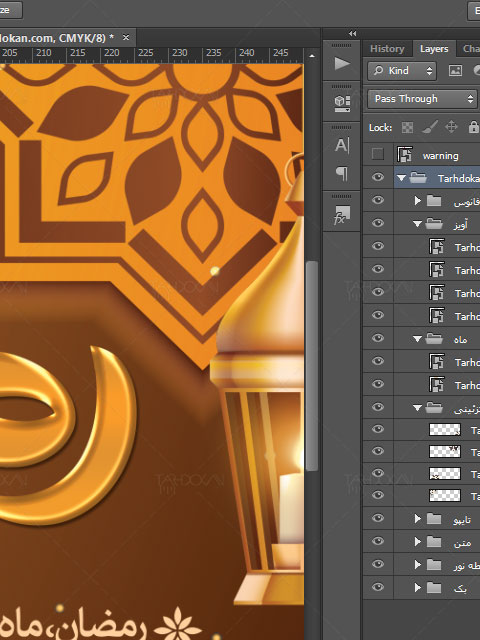Select the آویز group name
Image resolution: width=480 pixels, height=640 pixels.
tap(460, 224)
